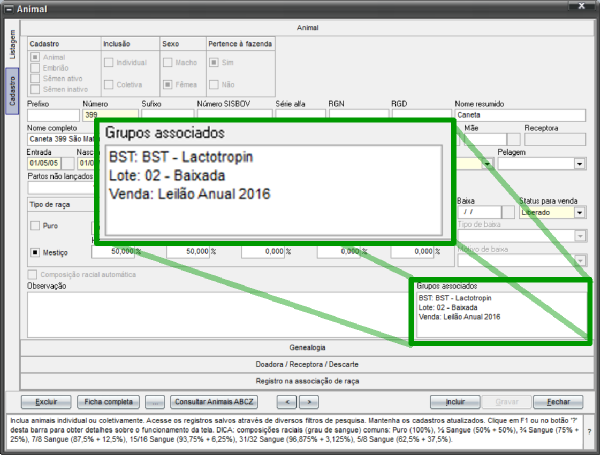Check Sim under Pertence à fazenda
Screen dimensions: 600x455
tap(214, 62)
